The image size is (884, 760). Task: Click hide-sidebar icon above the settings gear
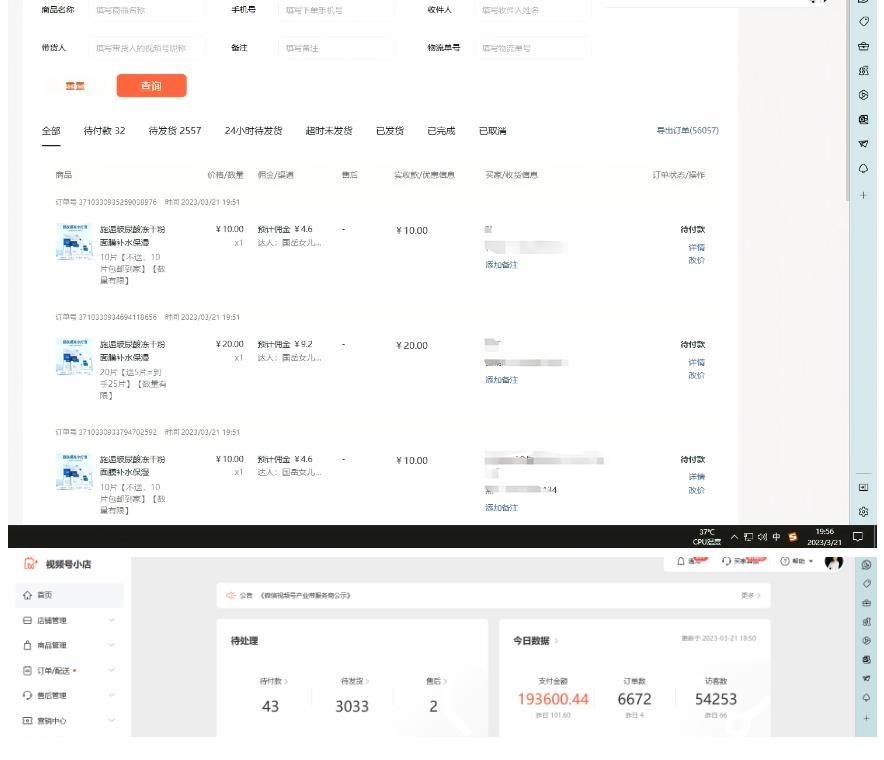863,487
